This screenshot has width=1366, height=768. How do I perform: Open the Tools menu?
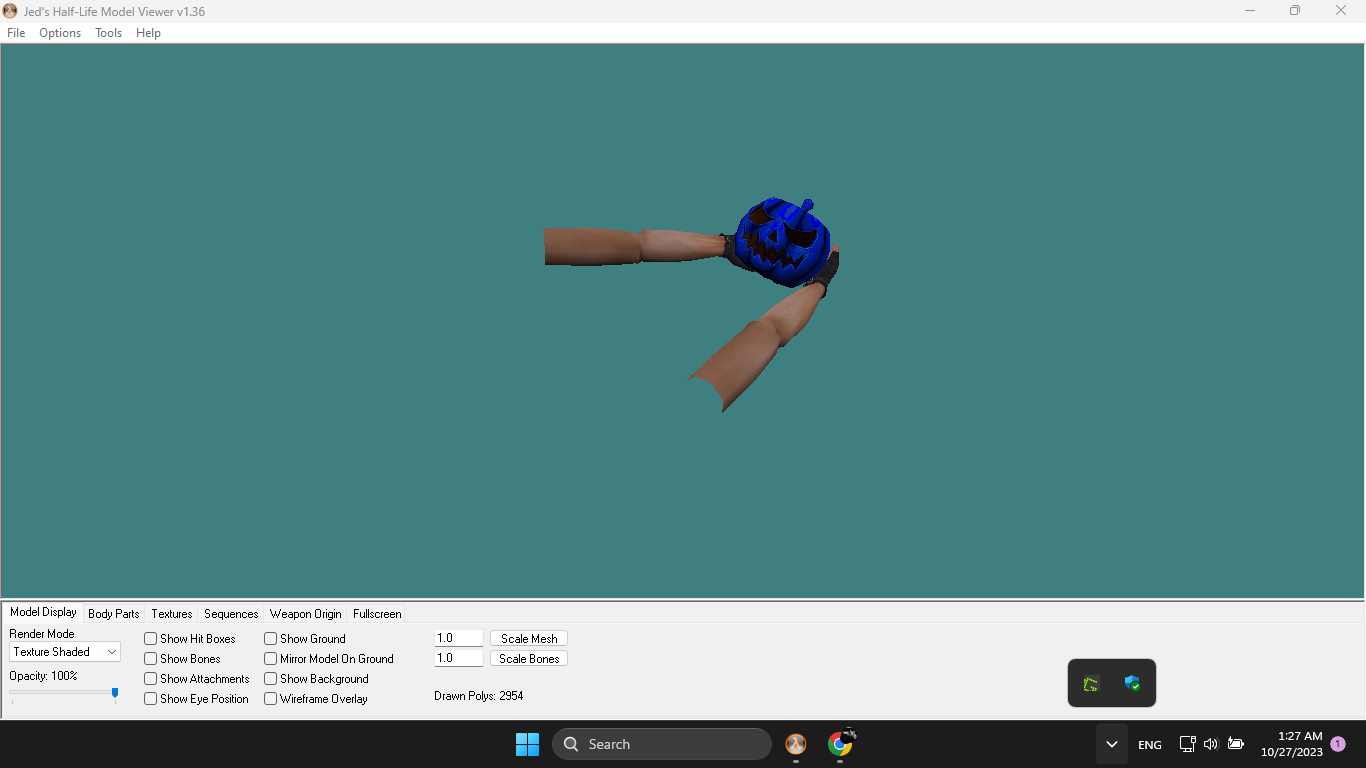pyautogui.click(x=108, y=33)
